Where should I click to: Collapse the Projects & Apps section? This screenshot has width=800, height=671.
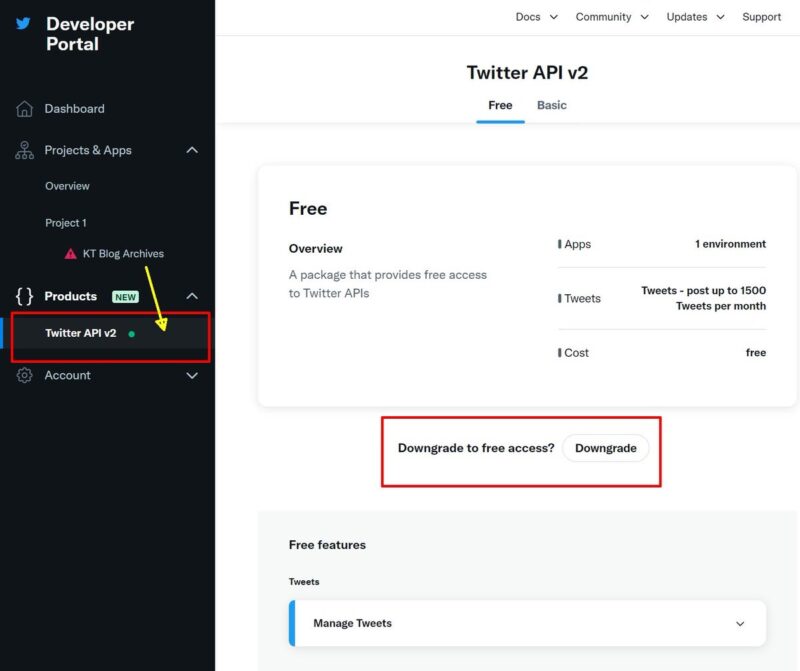tap(191, 150)
